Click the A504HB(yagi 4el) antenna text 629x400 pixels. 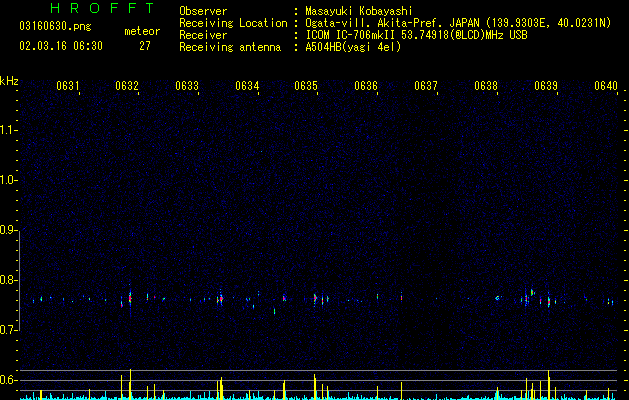353,47
